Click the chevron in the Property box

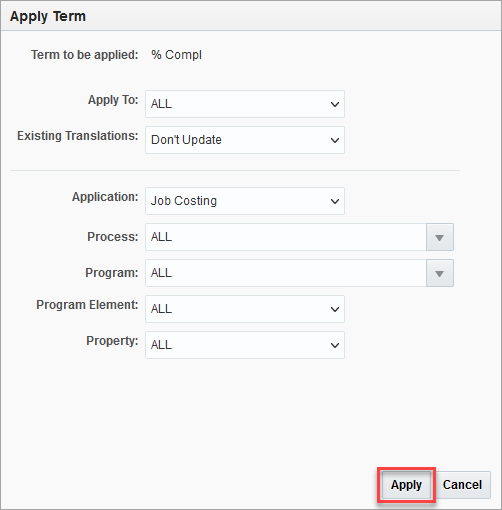point(335,345)
